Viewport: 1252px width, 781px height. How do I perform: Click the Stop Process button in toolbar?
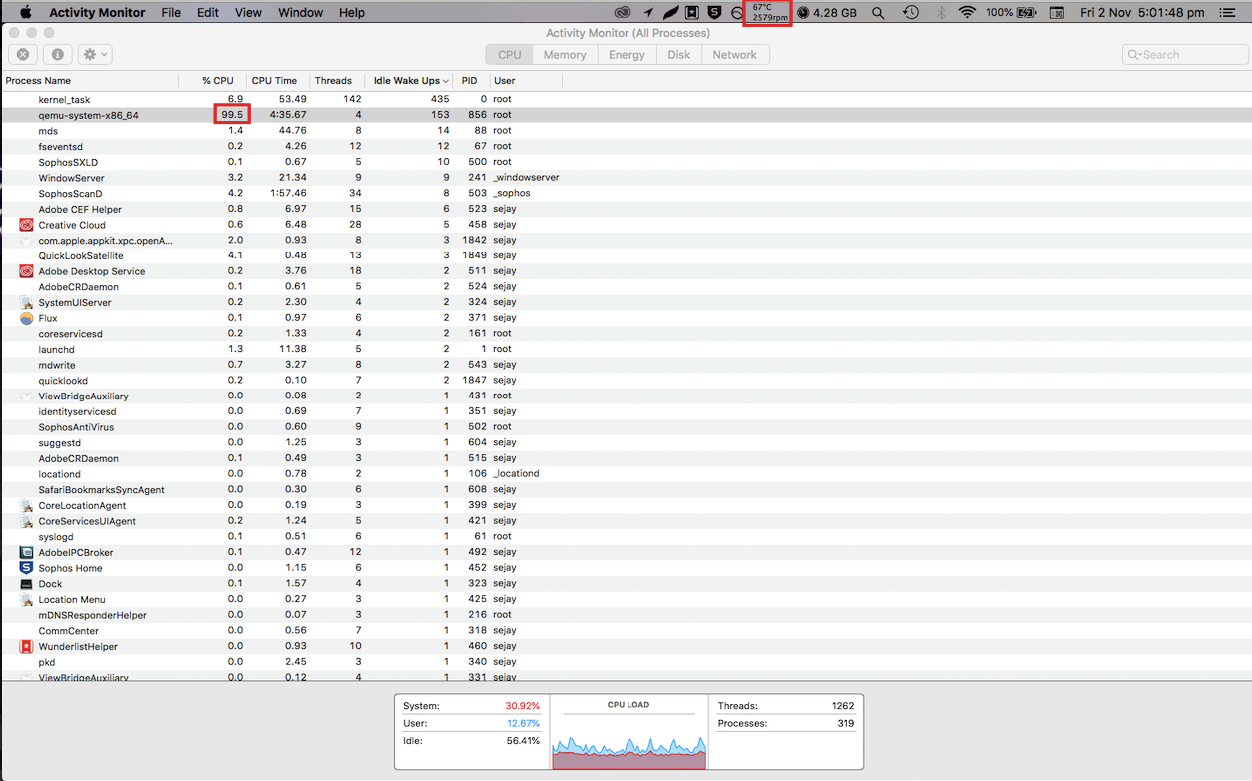coord(23,54)
